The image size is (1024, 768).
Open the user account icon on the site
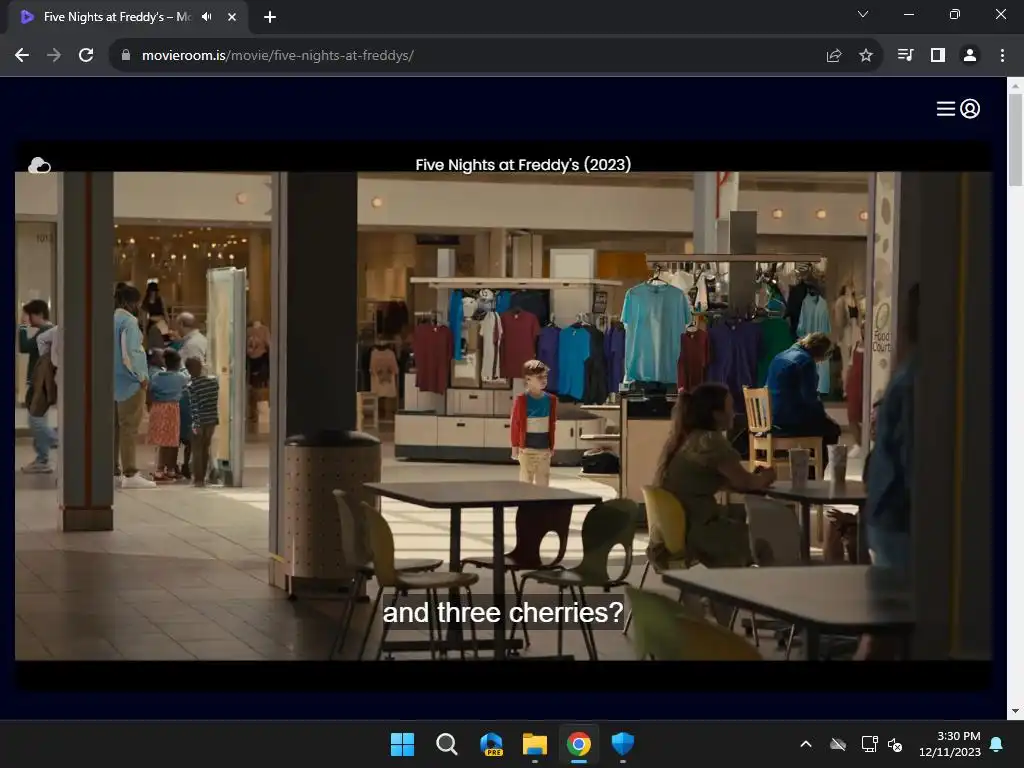coord(970,109)
